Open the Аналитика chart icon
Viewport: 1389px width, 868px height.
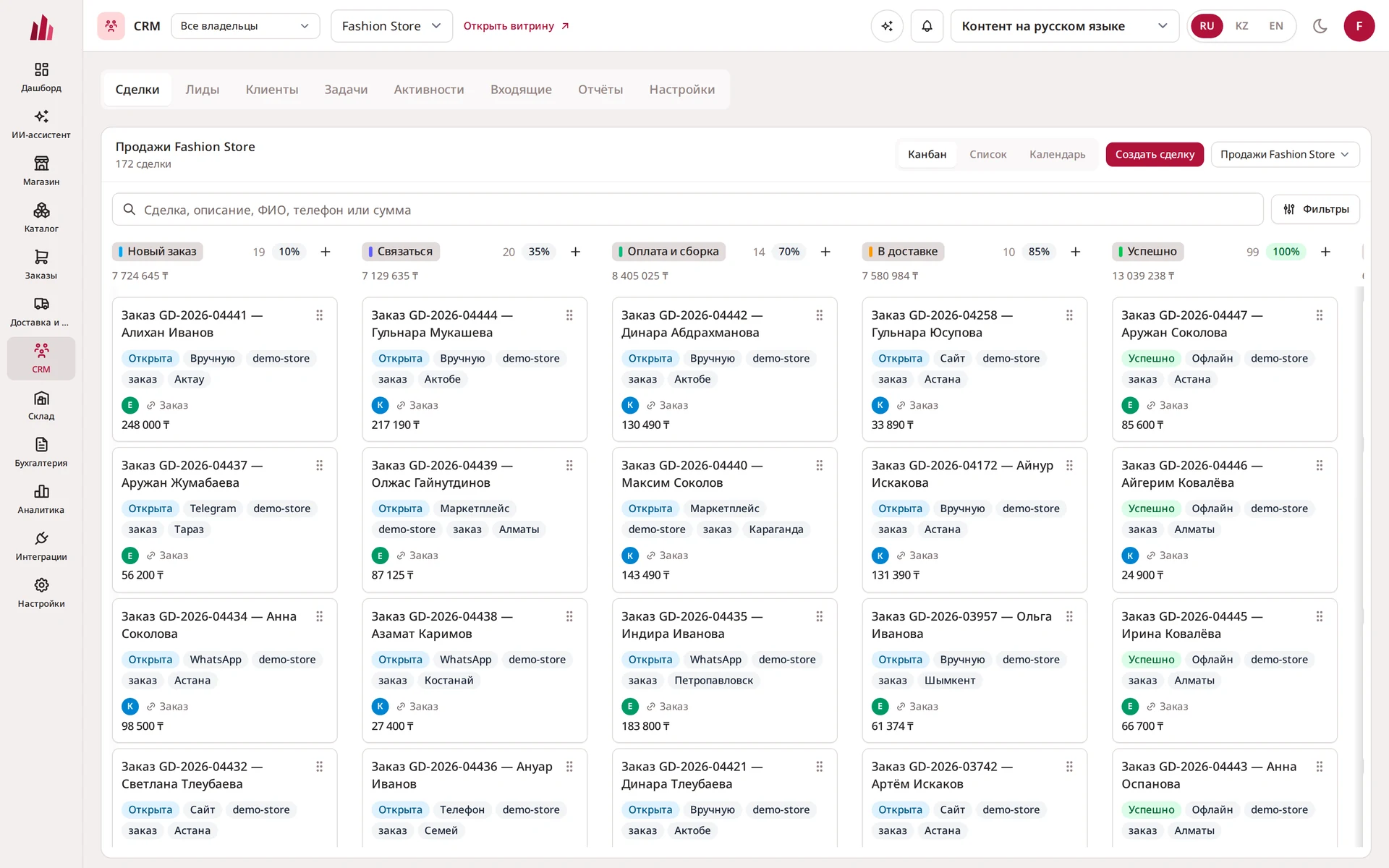pyautogui.click(x=41, y=491)
